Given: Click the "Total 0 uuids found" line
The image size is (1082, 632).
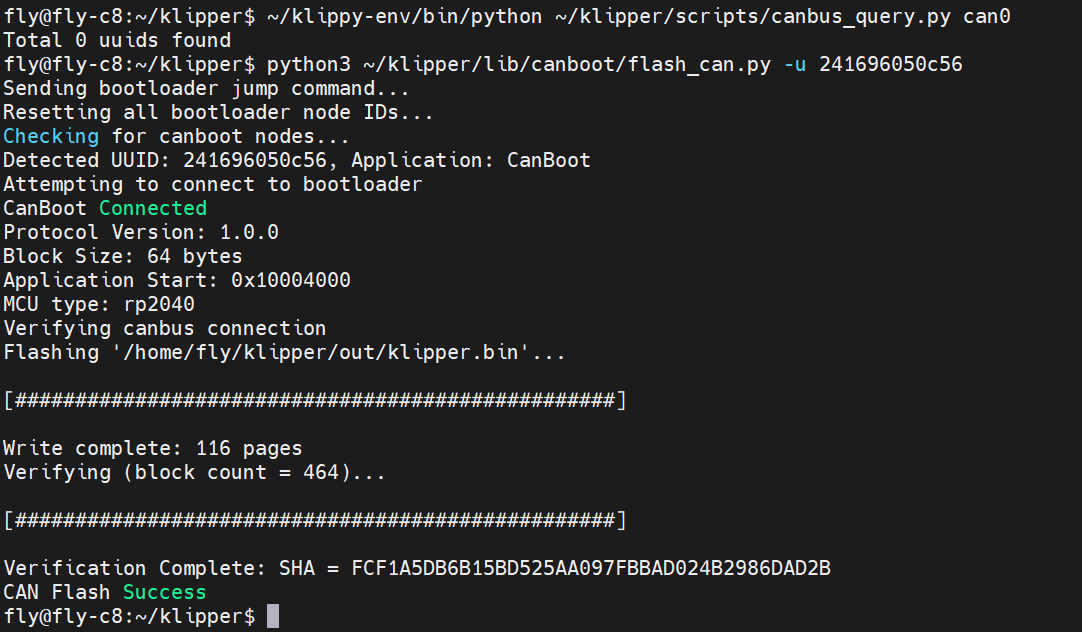Looking at the screenshot, I should pos(117,40).
